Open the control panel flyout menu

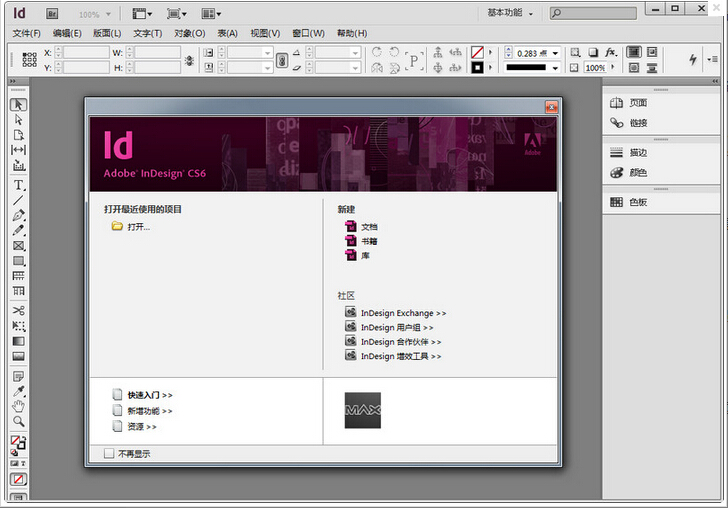click(712, 59)
